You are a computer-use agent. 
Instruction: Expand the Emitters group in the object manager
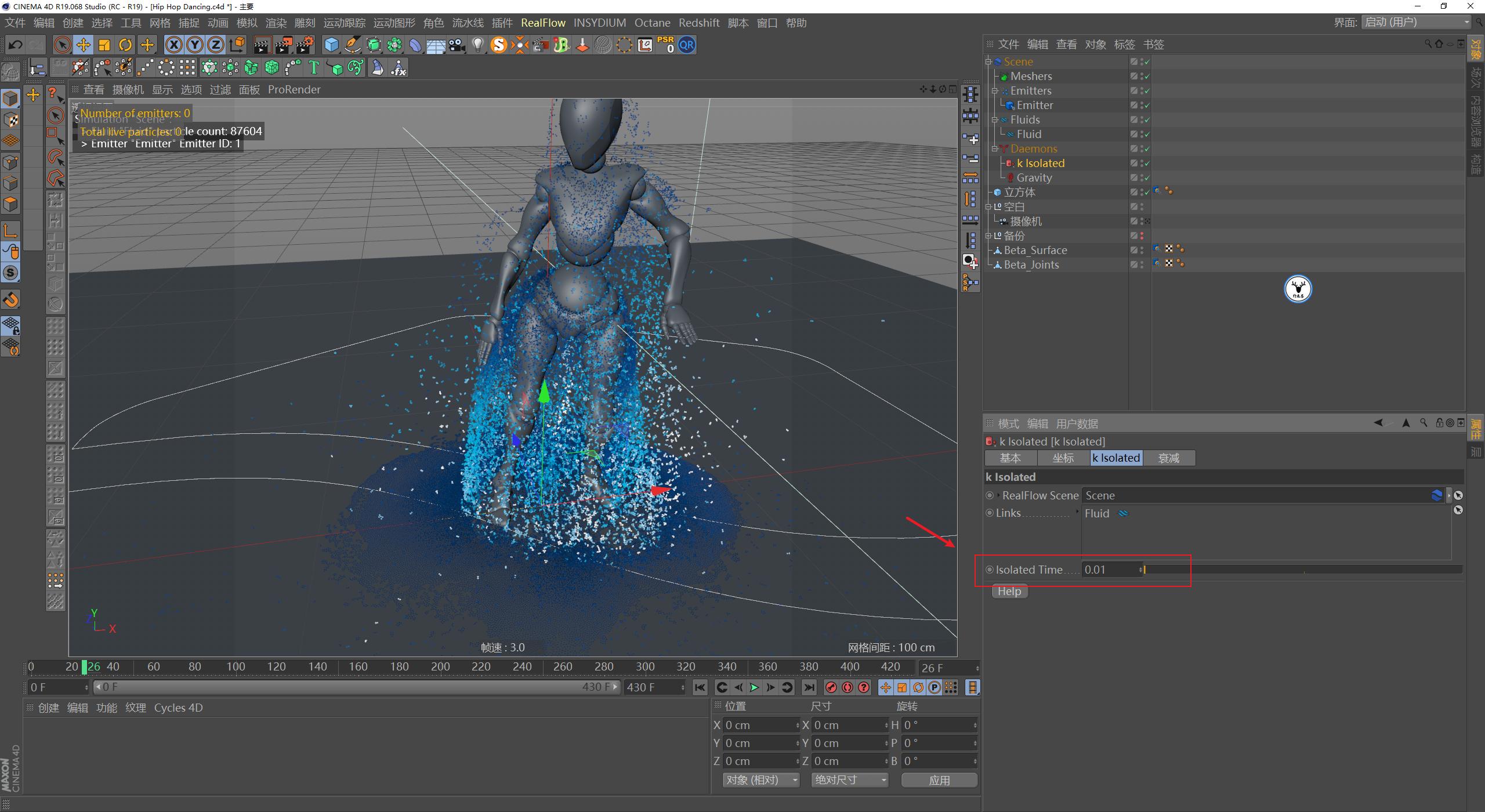tap(995, 90)
